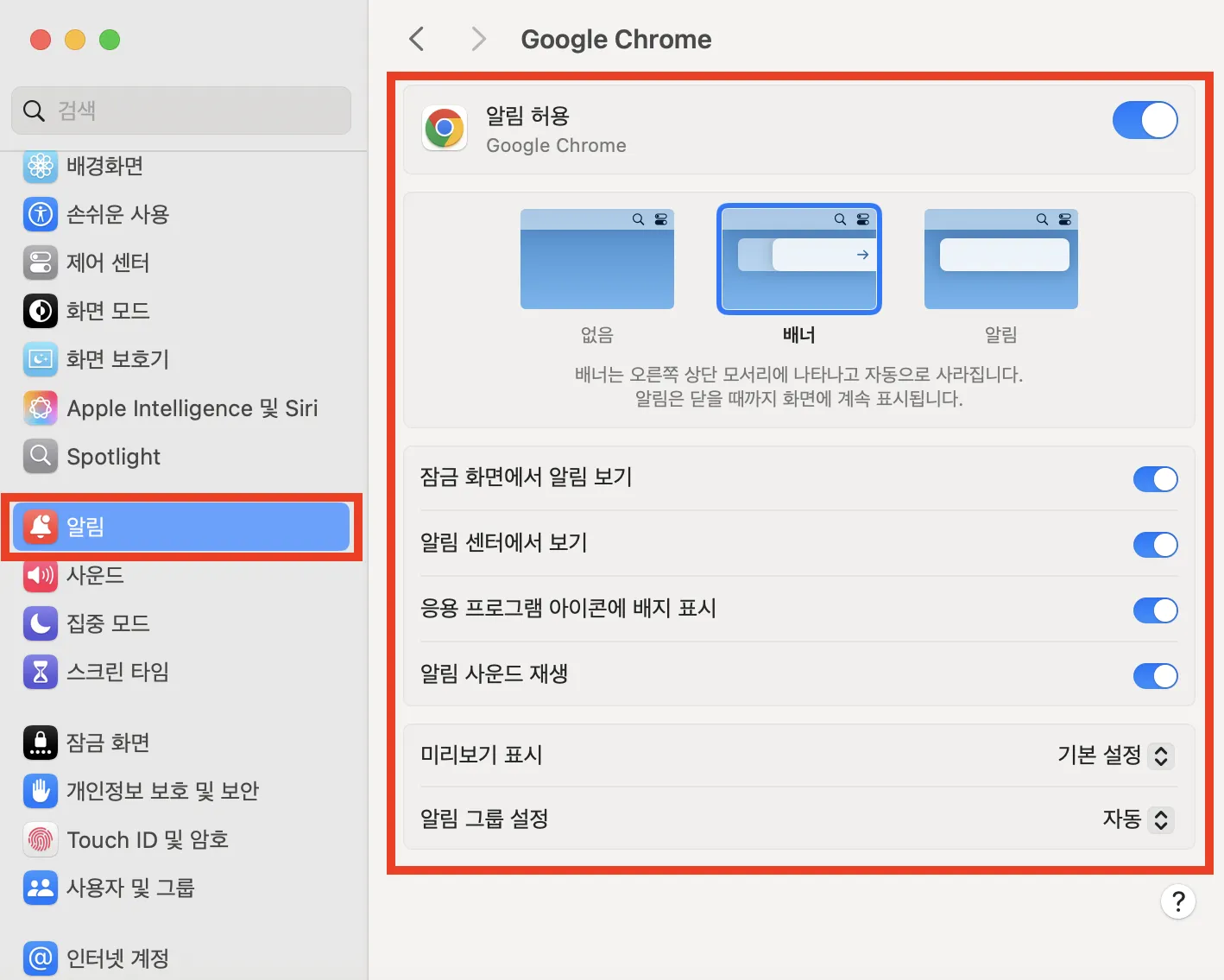Viewport: 1224px width, 980px height.
Task: Open 잠금 화면 settings
Action: (x=181, y=743)
